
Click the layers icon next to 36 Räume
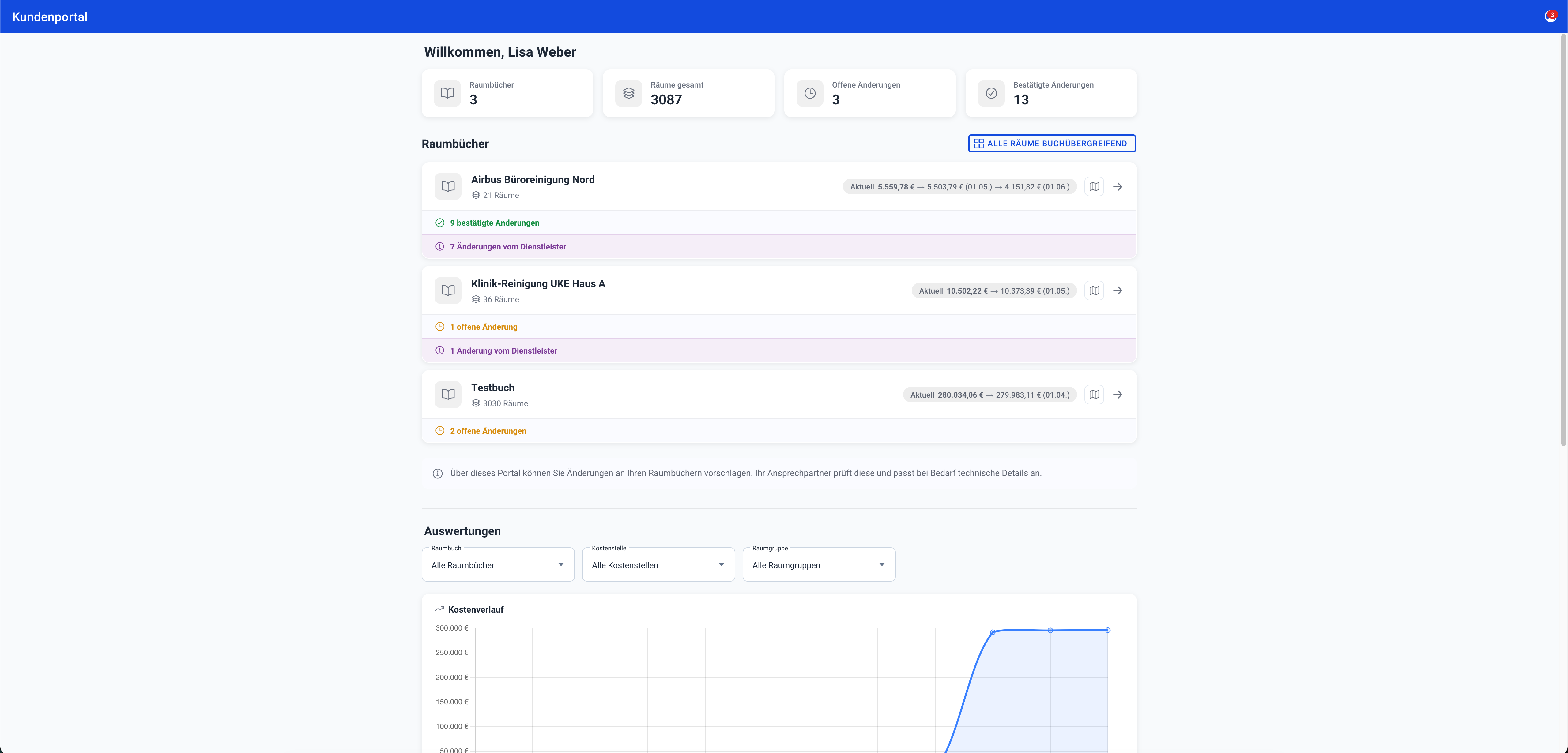tap(476, 299)
